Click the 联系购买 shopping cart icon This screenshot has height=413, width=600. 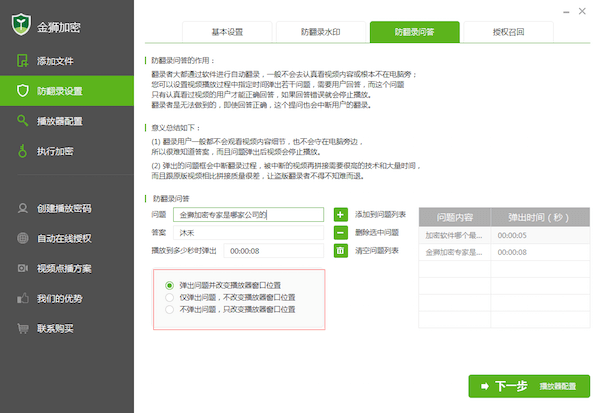click(x=23, y=328)
